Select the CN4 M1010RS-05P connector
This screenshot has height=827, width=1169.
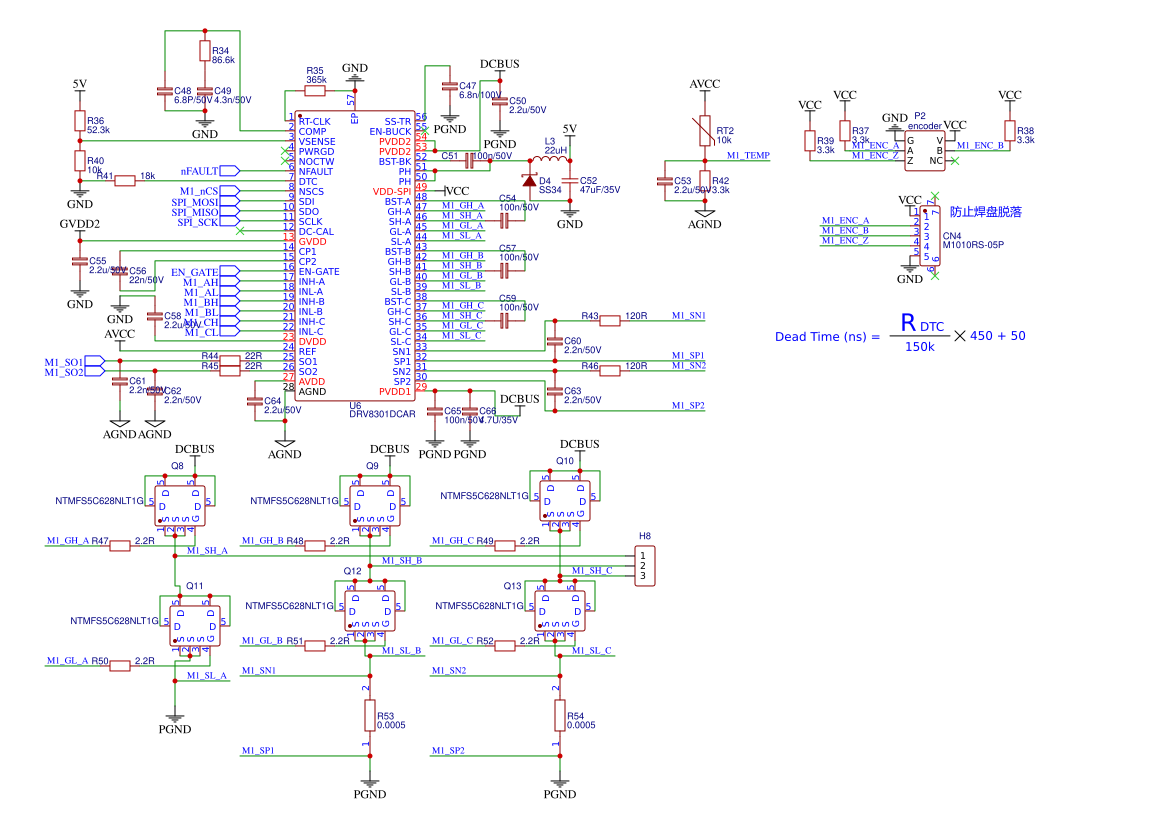(x=930, y=236)
